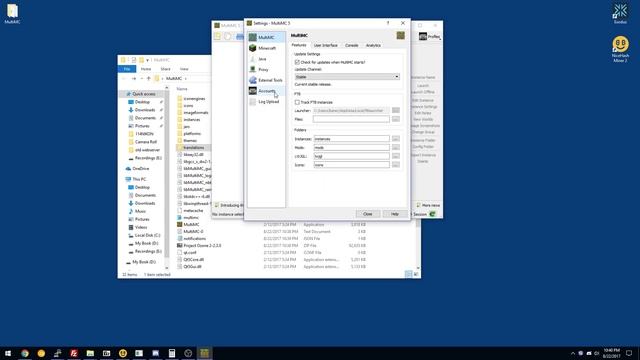This screenshot has width=640, height=360.
Task: Click the More news icon in MultiMC window
Action: [418, 205]
